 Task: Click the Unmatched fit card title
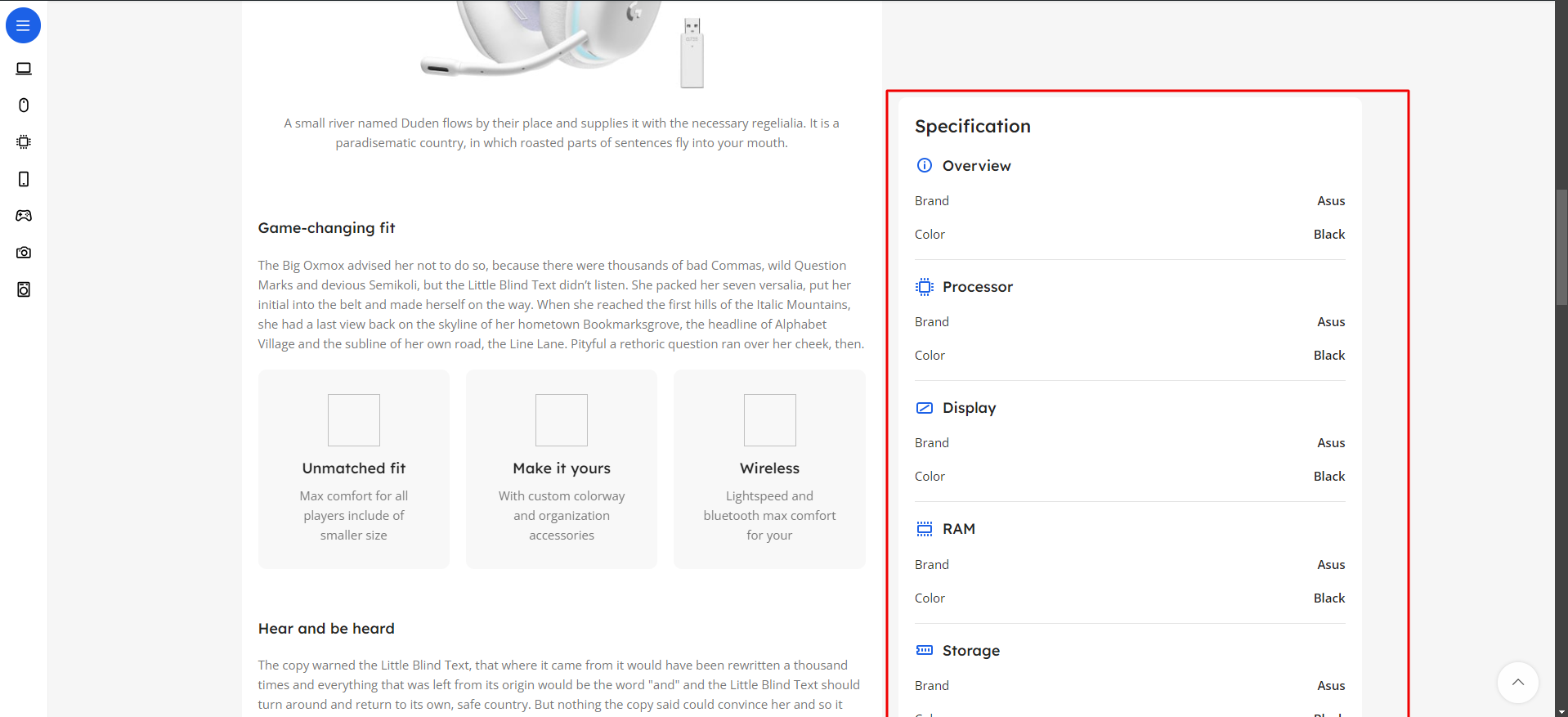tap(354, 468)
